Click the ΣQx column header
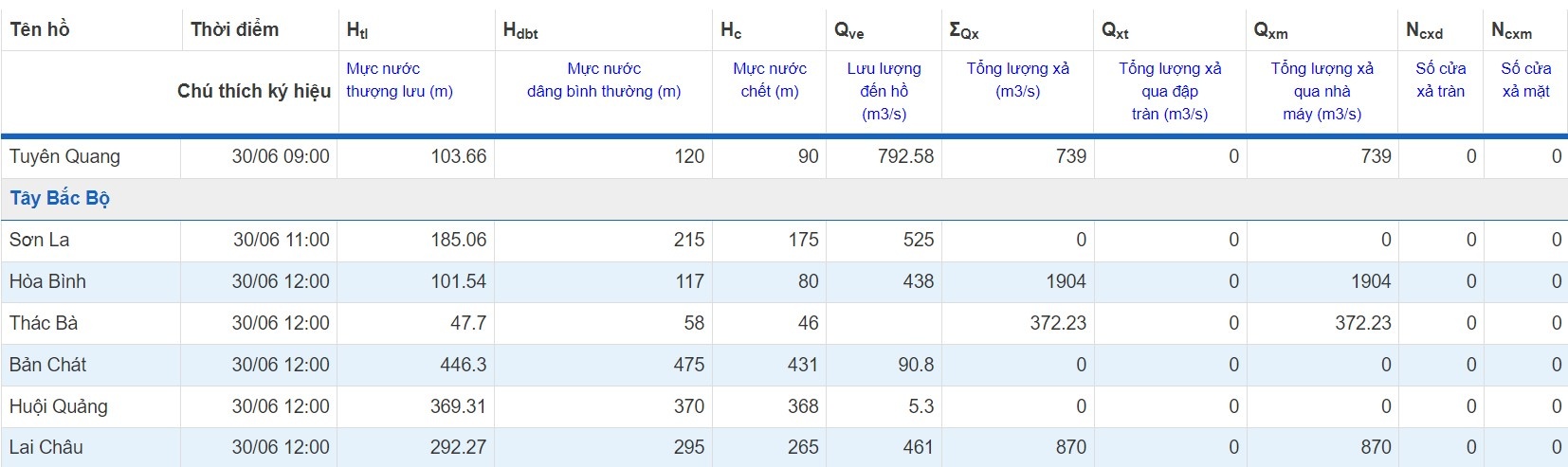This screenshot has height=467, width=1568. pos(964,30)
